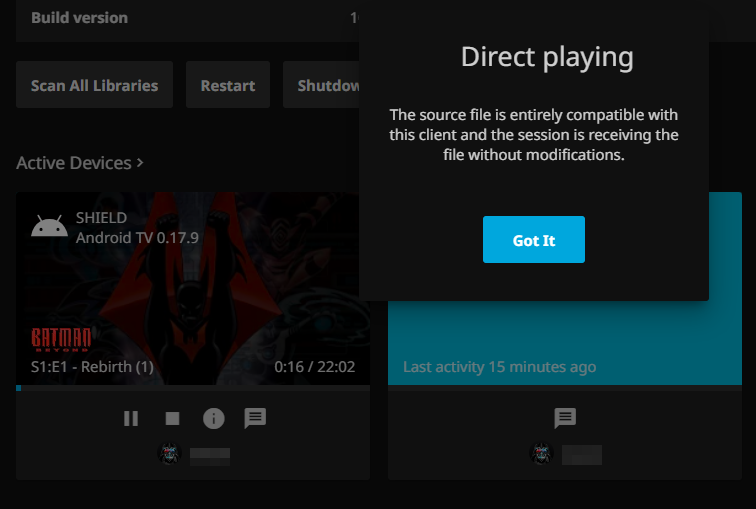Open message icon on the teal device card

(x=565, y=419)
